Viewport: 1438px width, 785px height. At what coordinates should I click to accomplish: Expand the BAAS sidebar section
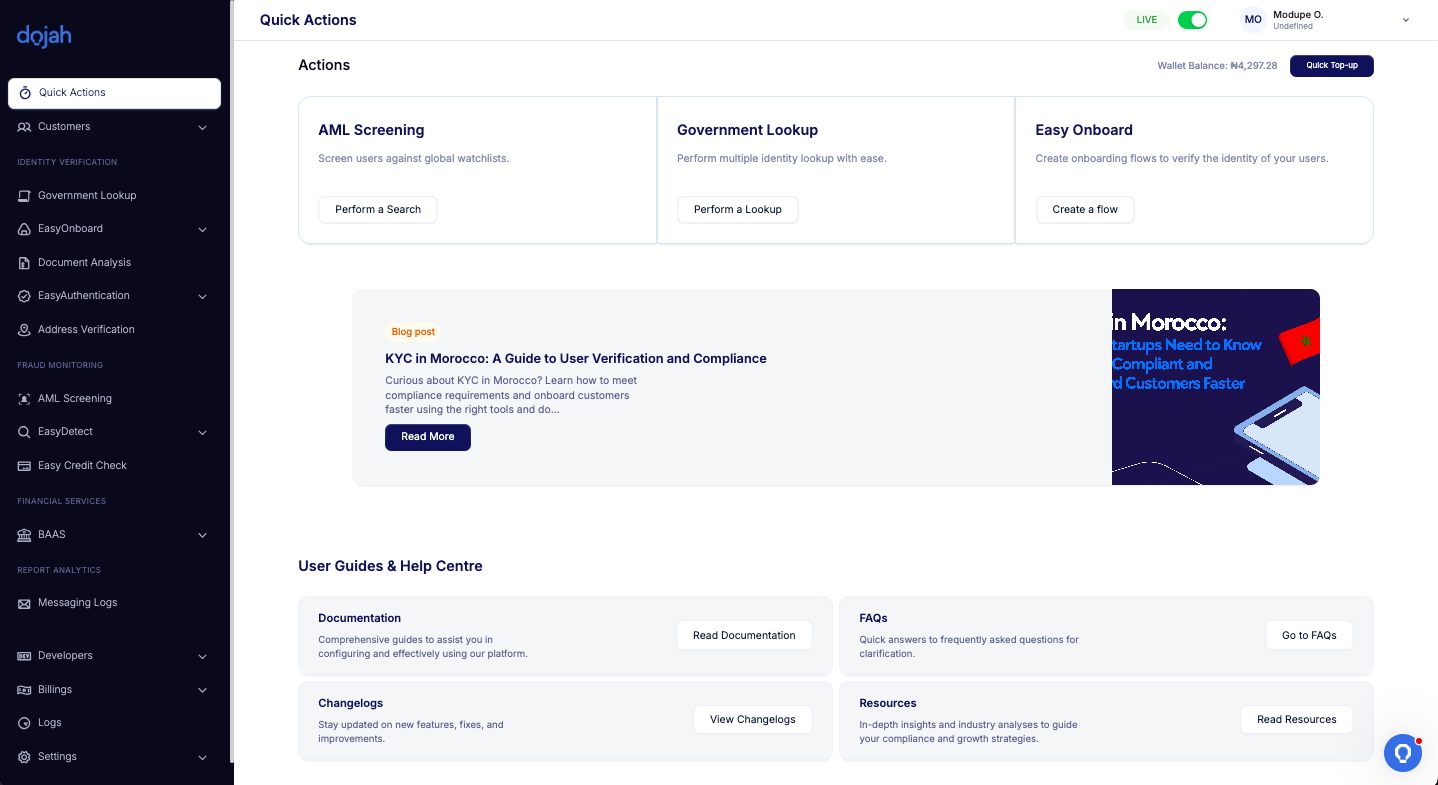[202, 535]
